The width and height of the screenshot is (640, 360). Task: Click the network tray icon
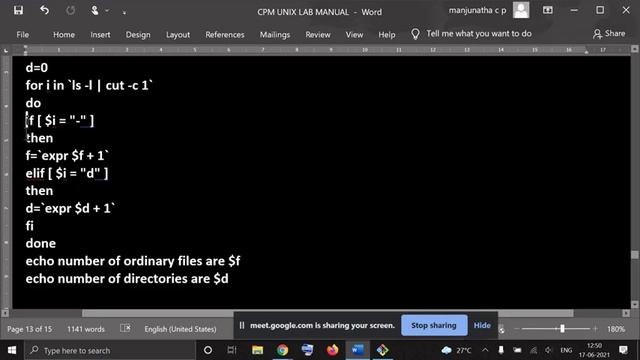[x=533, y=350]
